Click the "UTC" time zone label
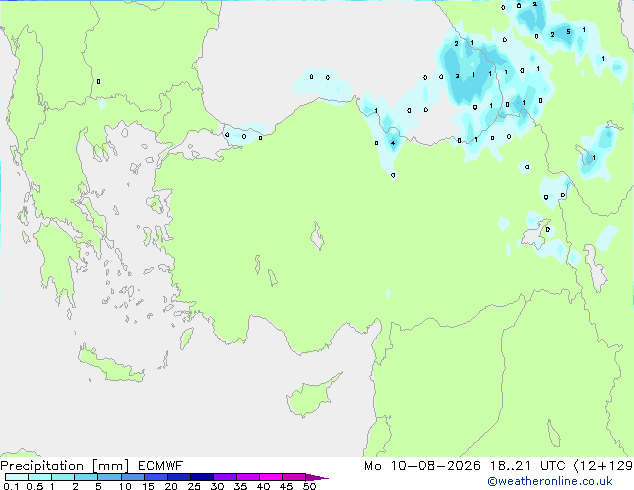Screen dimensions: 634x490 (x=553, y=466)
